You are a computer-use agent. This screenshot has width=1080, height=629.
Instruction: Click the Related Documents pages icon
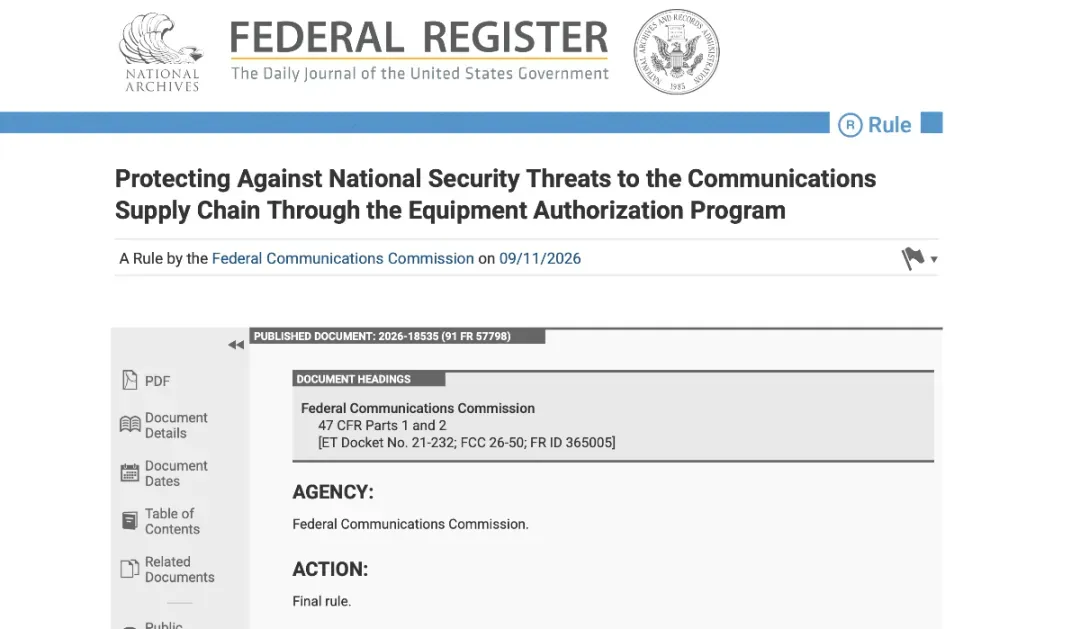click(129, 569)
